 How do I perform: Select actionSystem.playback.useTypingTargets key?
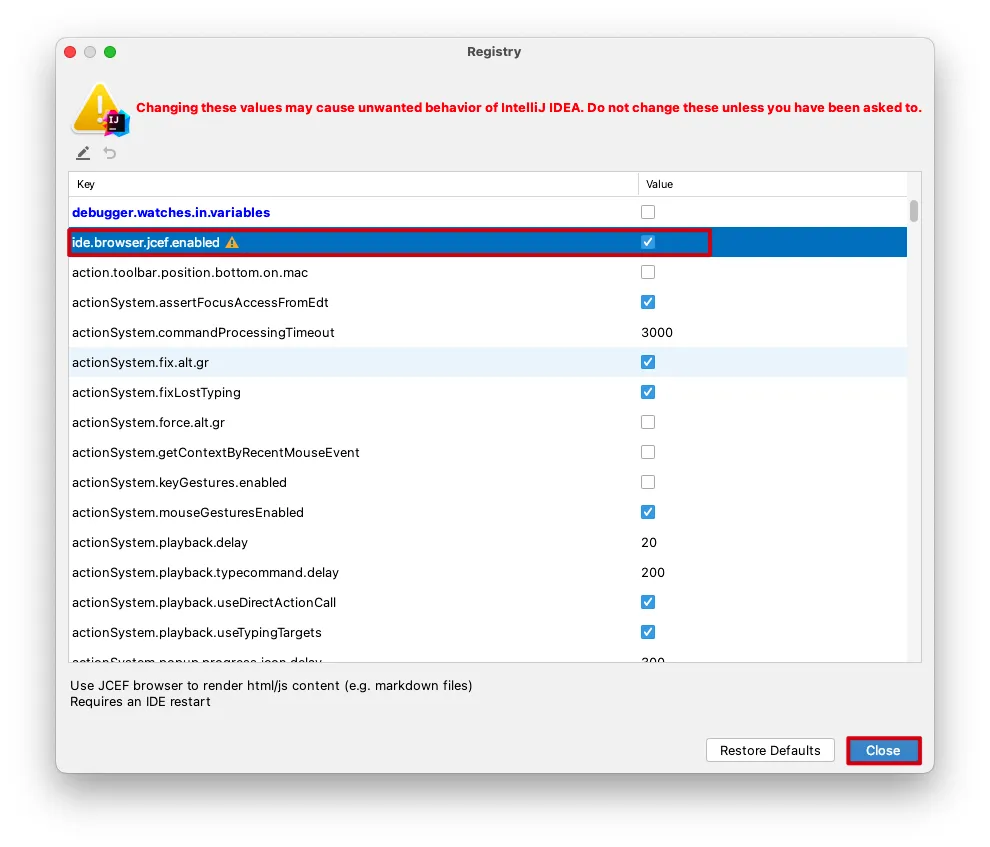(x=197, y=632)
